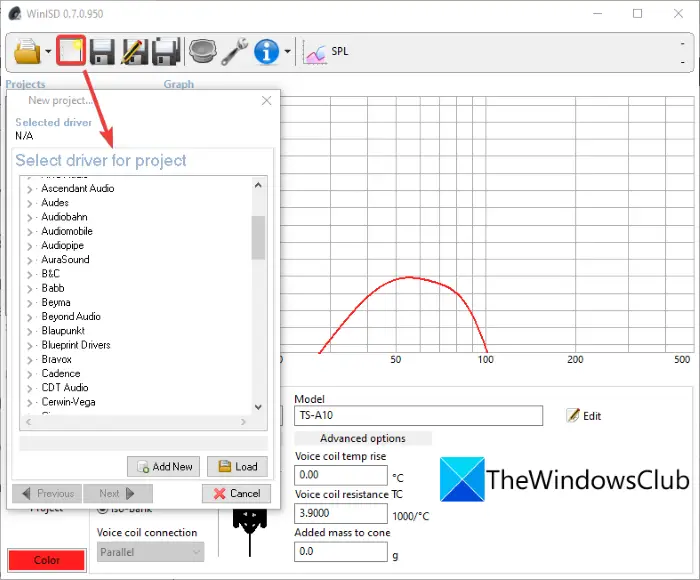Screen dimensions: 700x580
Task: Click the driver list vertical scrollbar thumb
Action: (258, 238)
